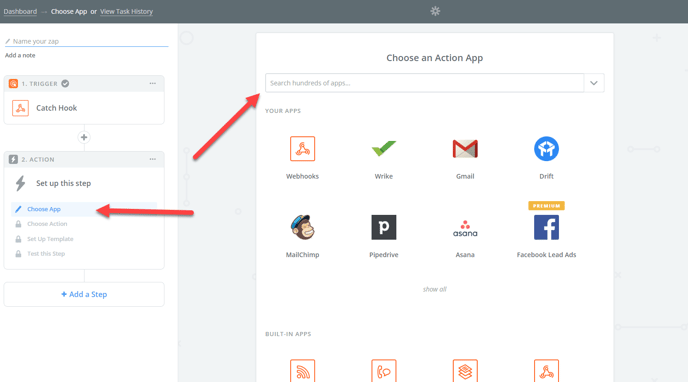Click the trigger completed checkmark badge
Screen dimensions: 688x382
tap(65, 83)
